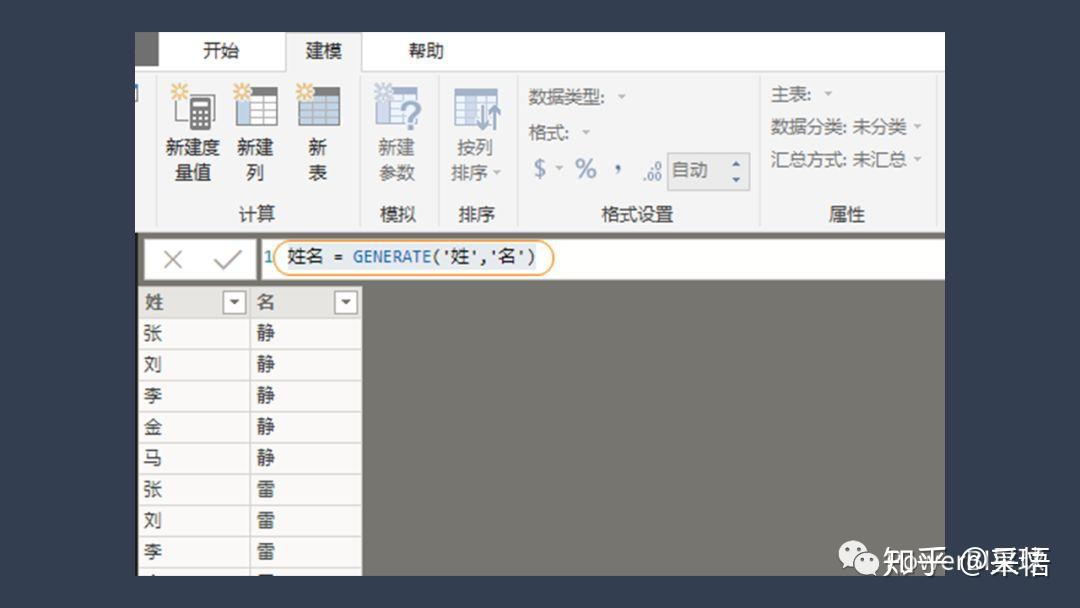
Task: Open the currency symbol dropdown arrow
Action: tap(559, 168)
